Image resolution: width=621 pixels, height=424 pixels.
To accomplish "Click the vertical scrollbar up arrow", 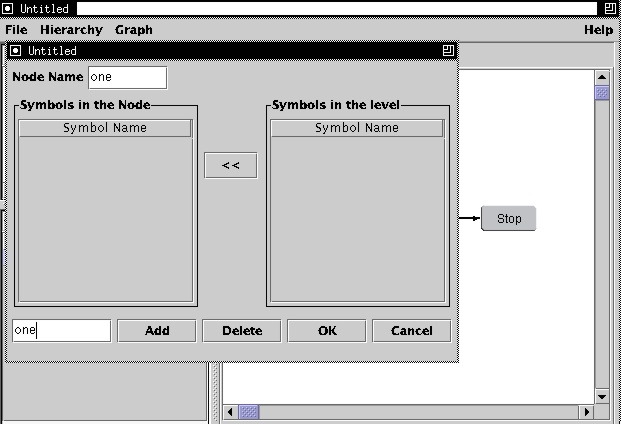I will pos(602,77).
